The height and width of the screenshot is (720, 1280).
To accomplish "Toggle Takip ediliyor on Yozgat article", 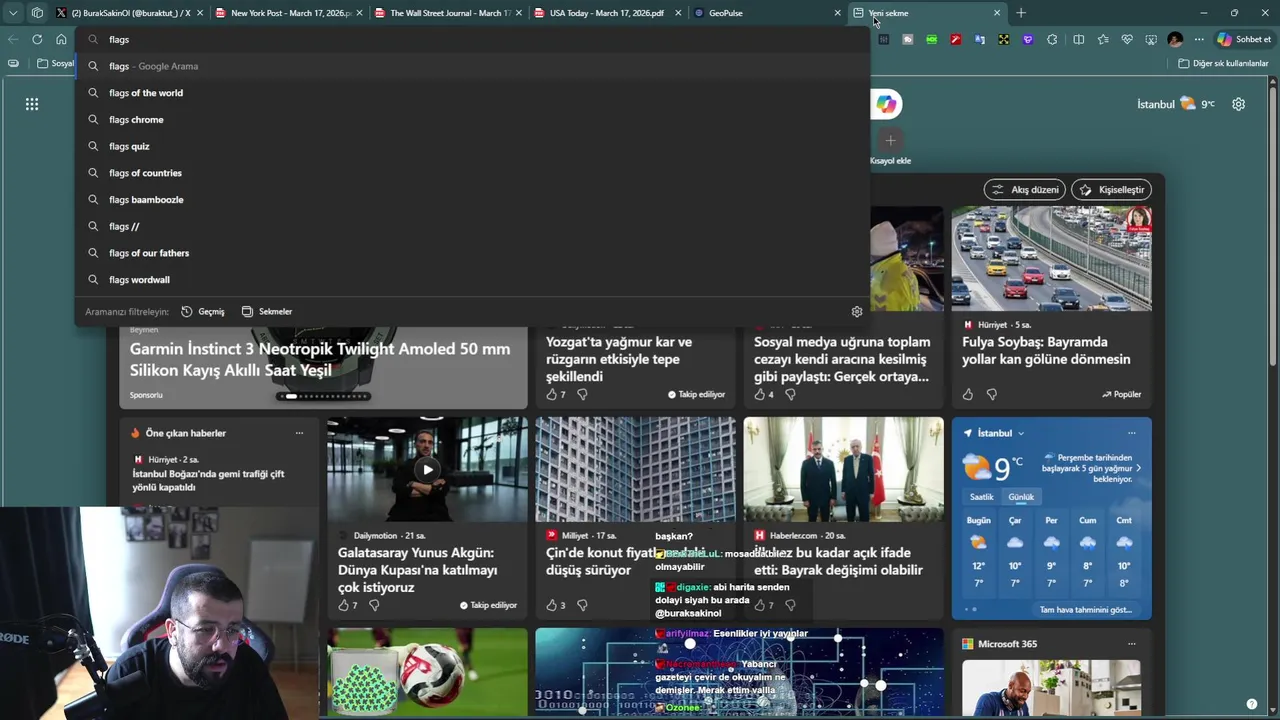I will pyautogui.click(x=697, y=394).
